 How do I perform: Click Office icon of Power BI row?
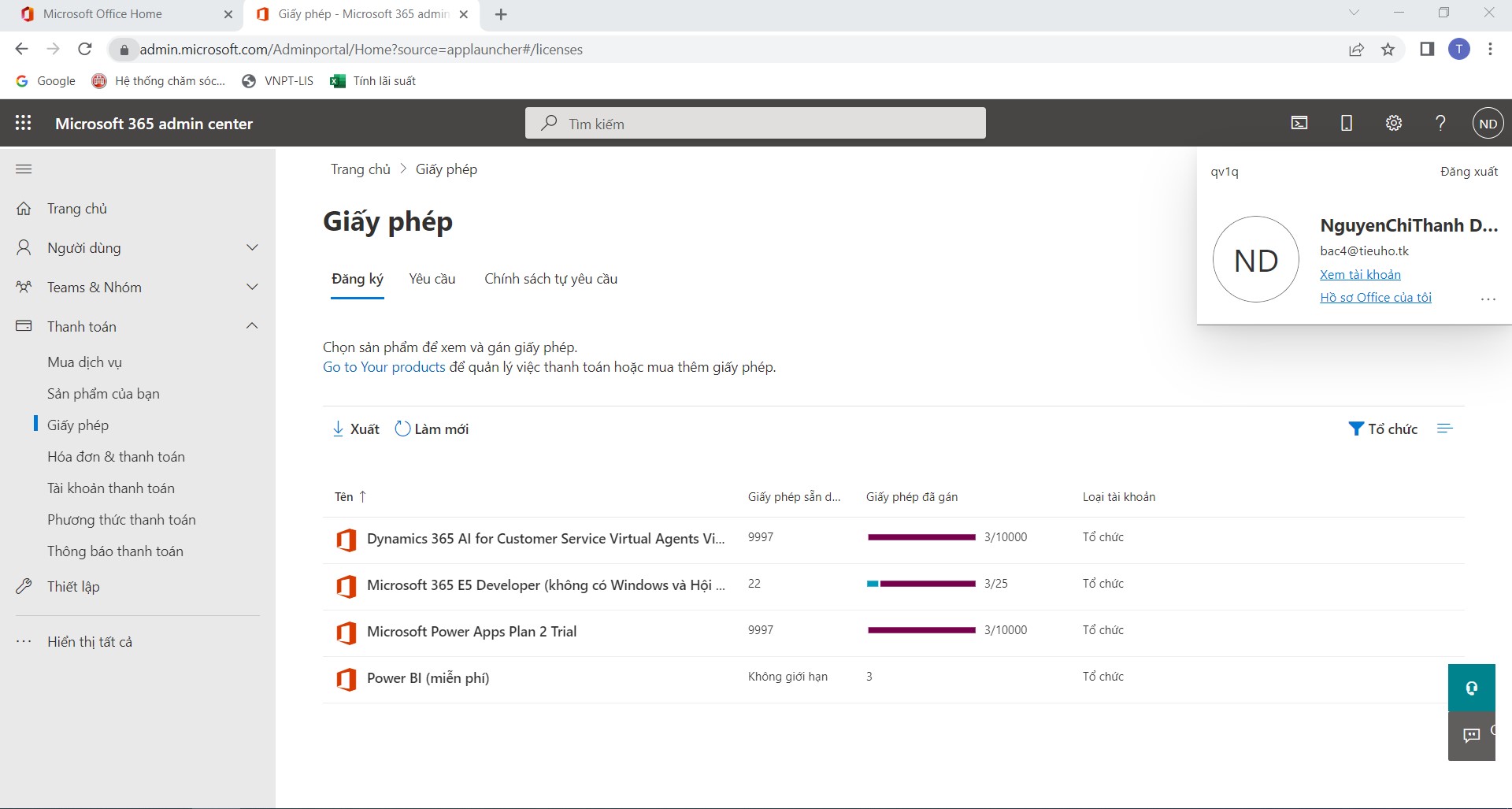tap(346, 679)
